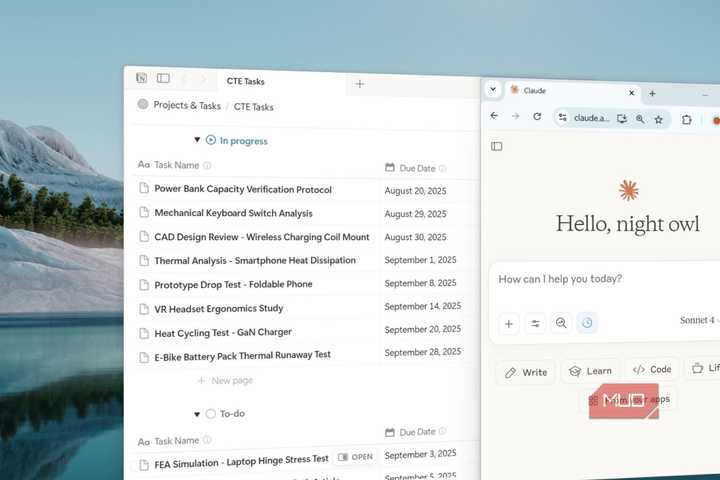Go to Projects & Tasks breadcrumb
The height and width of the screenshot is (480, 720).
pos(187,105)
